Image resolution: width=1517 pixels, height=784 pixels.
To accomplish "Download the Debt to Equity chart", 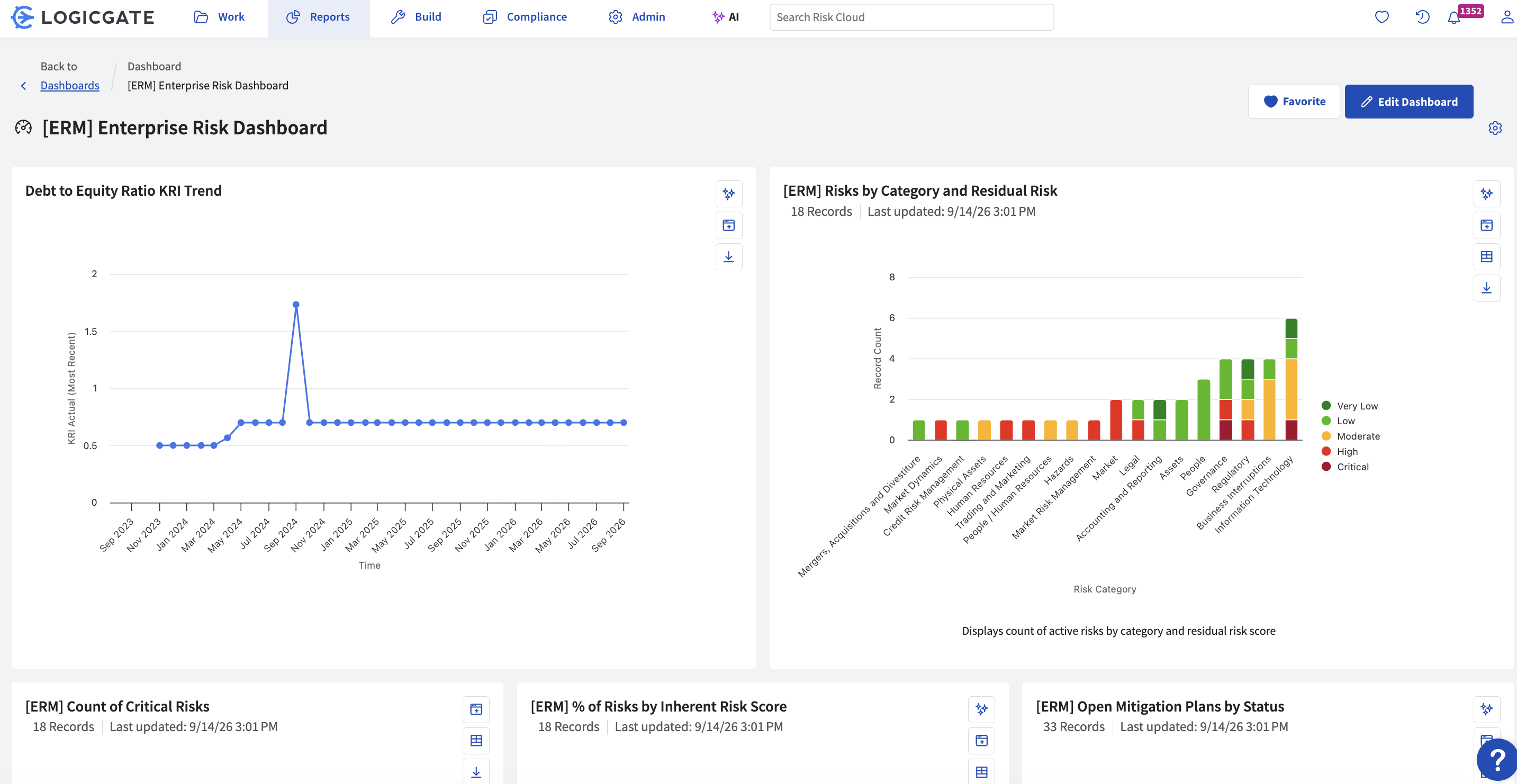I will [728, 257].
